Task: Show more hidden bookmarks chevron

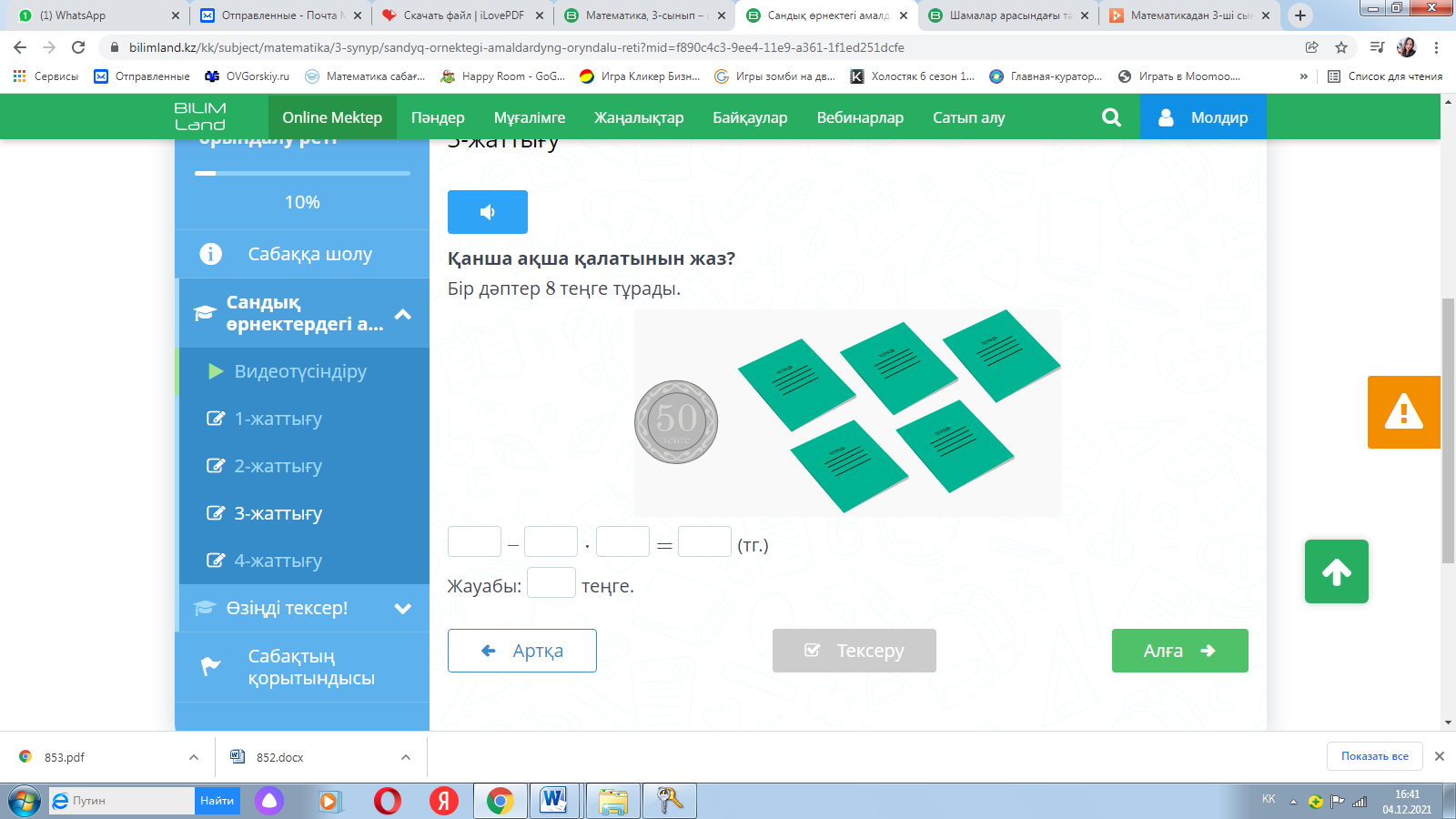Action: pyautogui.click(x=1304, y=76)
